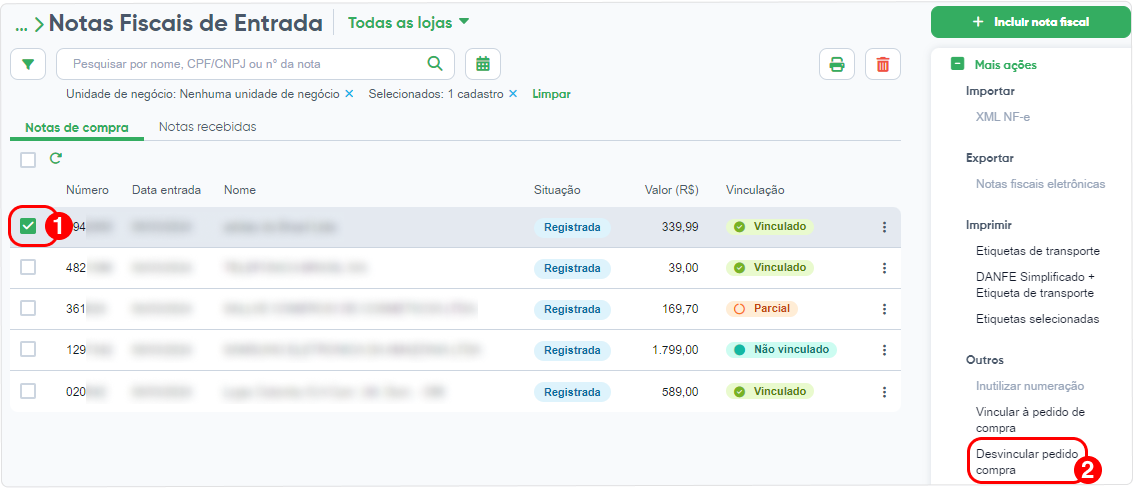Check the row 129 checkbox
Viewport: 1133px width, 488px height.
[28, 349]
